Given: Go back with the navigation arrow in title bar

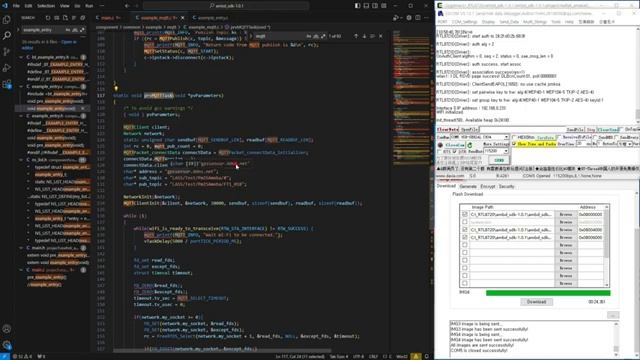Looking at the screenshot, I should (x=127, y=6).
